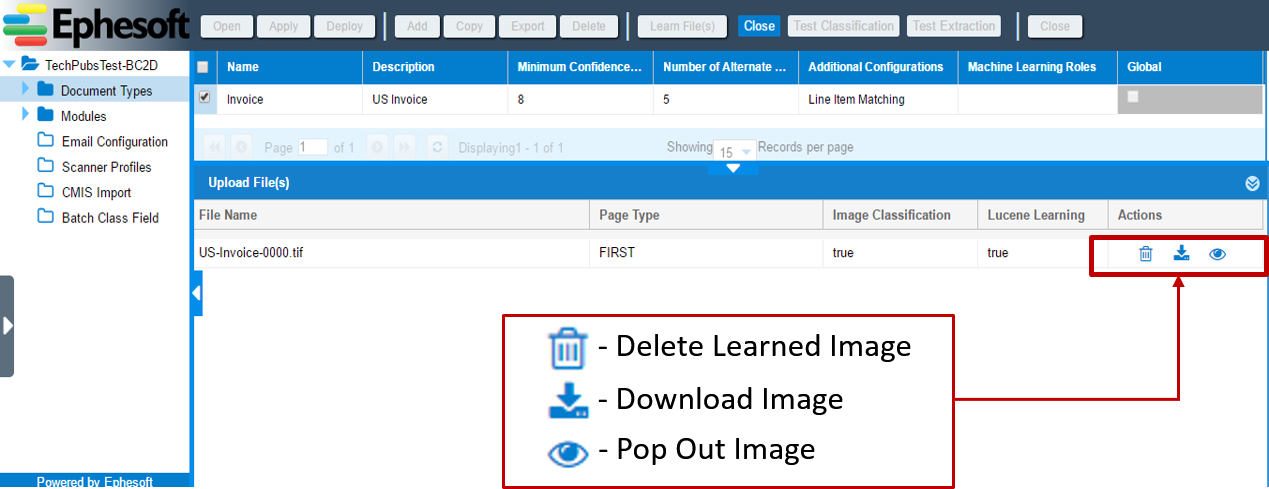Screen dimensions: 1269x489
Task: Select the US-Invoice-0000.tif file name
Action: tap(251, 253)
